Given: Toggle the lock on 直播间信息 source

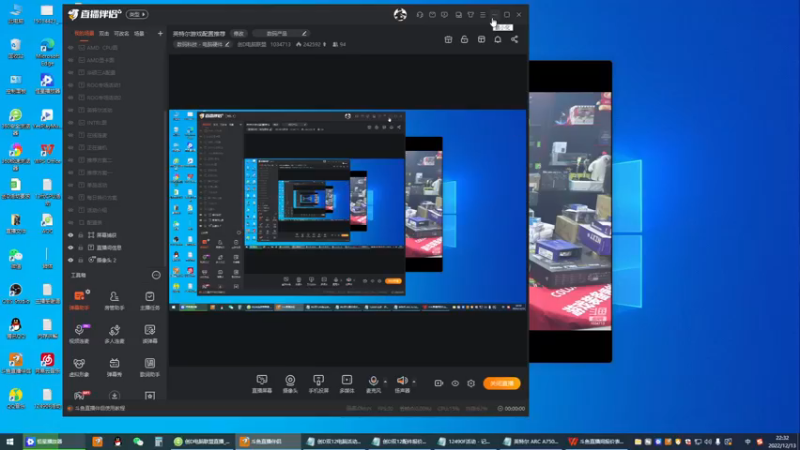Looking at the screenshot, I should (x=81, y=247).
